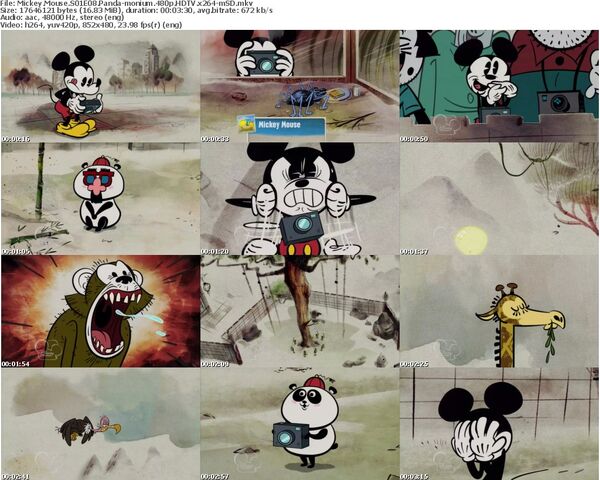
Task: Open frame of angry Mickey gritting teeth at 00:01:20
Action: [300, 199]
